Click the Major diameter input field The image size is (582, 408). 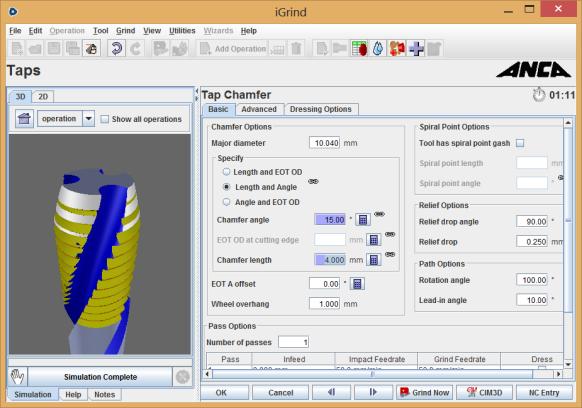pos(324,143)
